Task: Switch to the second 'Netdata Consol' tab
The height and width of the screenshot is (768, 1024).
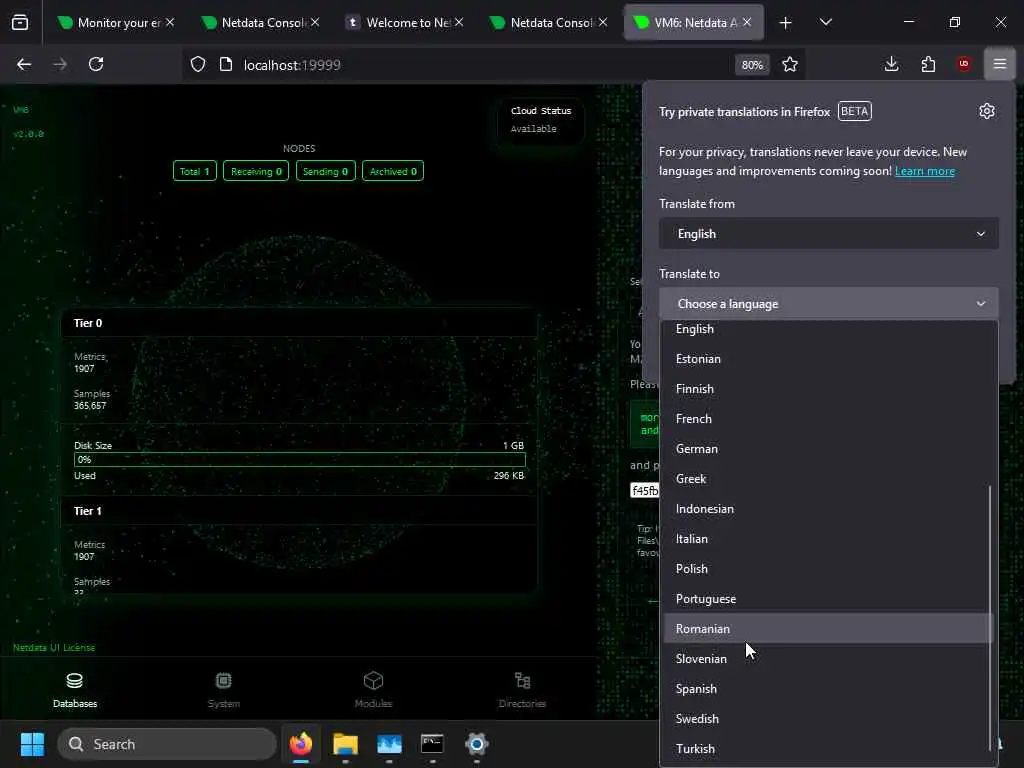Action: [x=550, y=22]
